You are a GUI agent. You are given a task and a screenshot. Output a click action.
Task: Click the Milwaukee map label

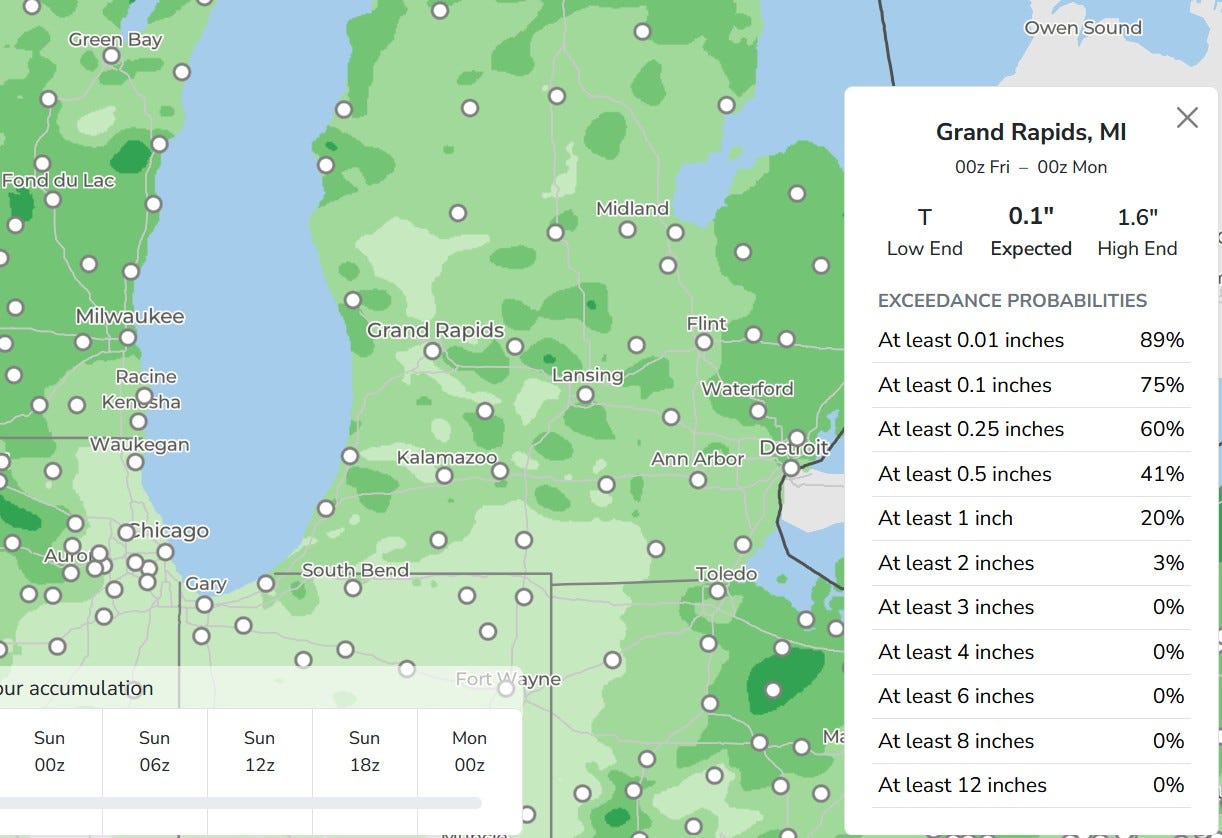coord(130,316)
